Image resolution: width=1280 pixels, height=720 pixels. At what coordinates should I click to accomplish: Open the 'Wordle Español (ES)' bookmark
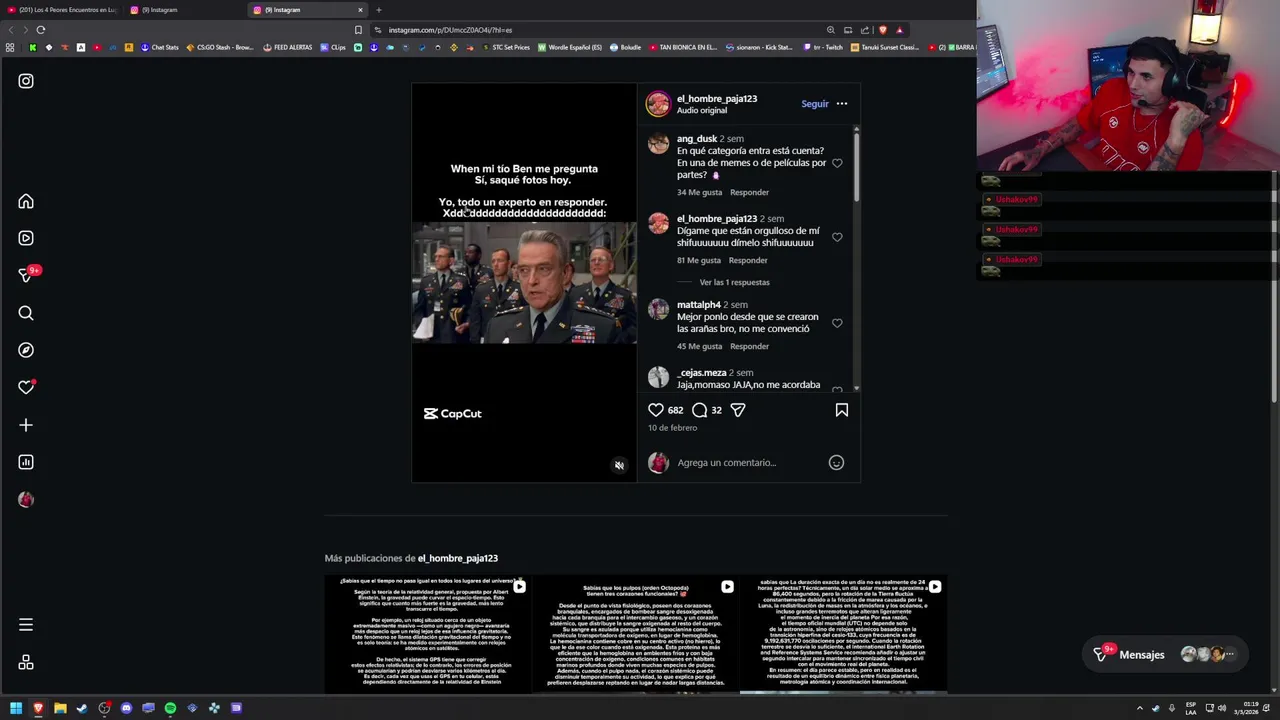pyautogui.click(x=570, y=47)
